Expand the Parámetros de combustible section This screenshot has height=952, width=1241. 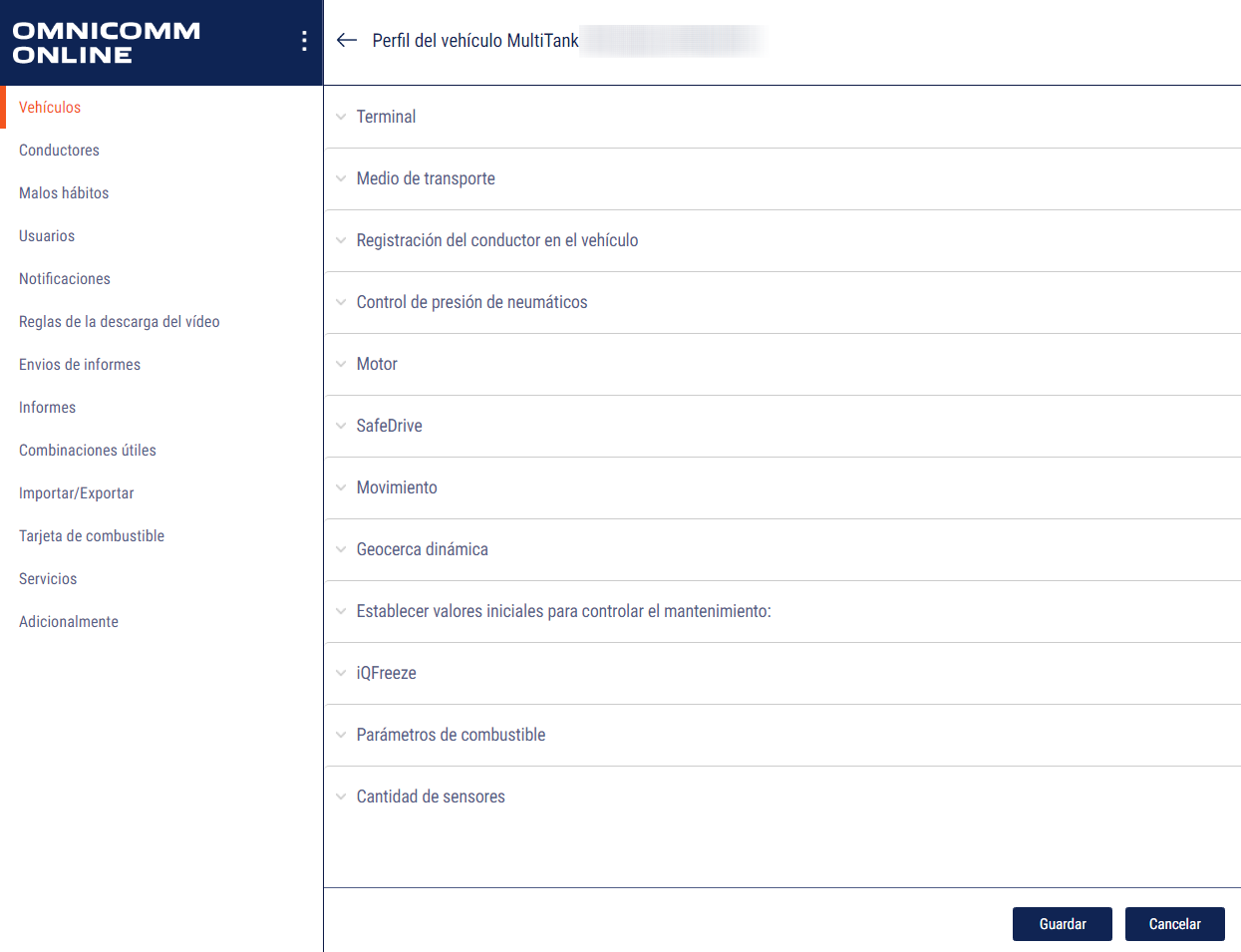342,735
